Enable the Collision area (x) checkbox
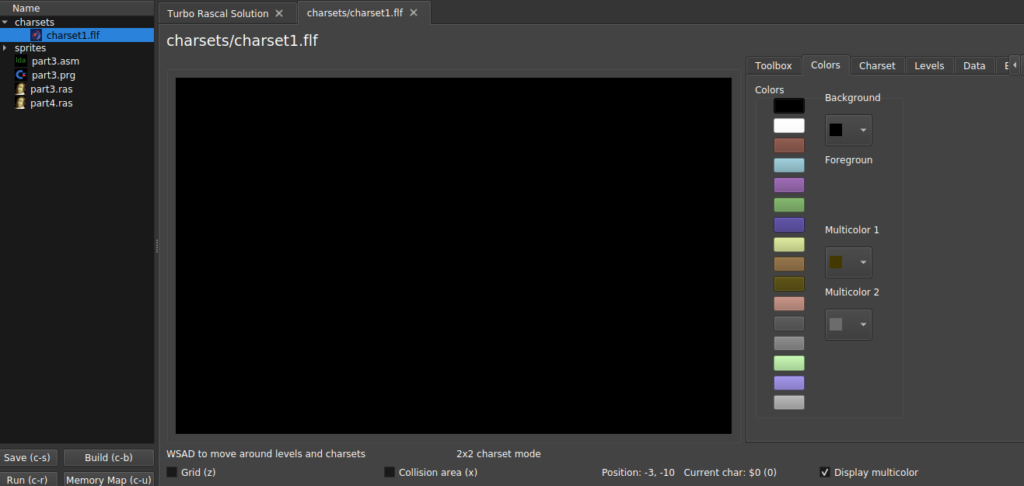1024x486 pixels. tap(389, 472)
